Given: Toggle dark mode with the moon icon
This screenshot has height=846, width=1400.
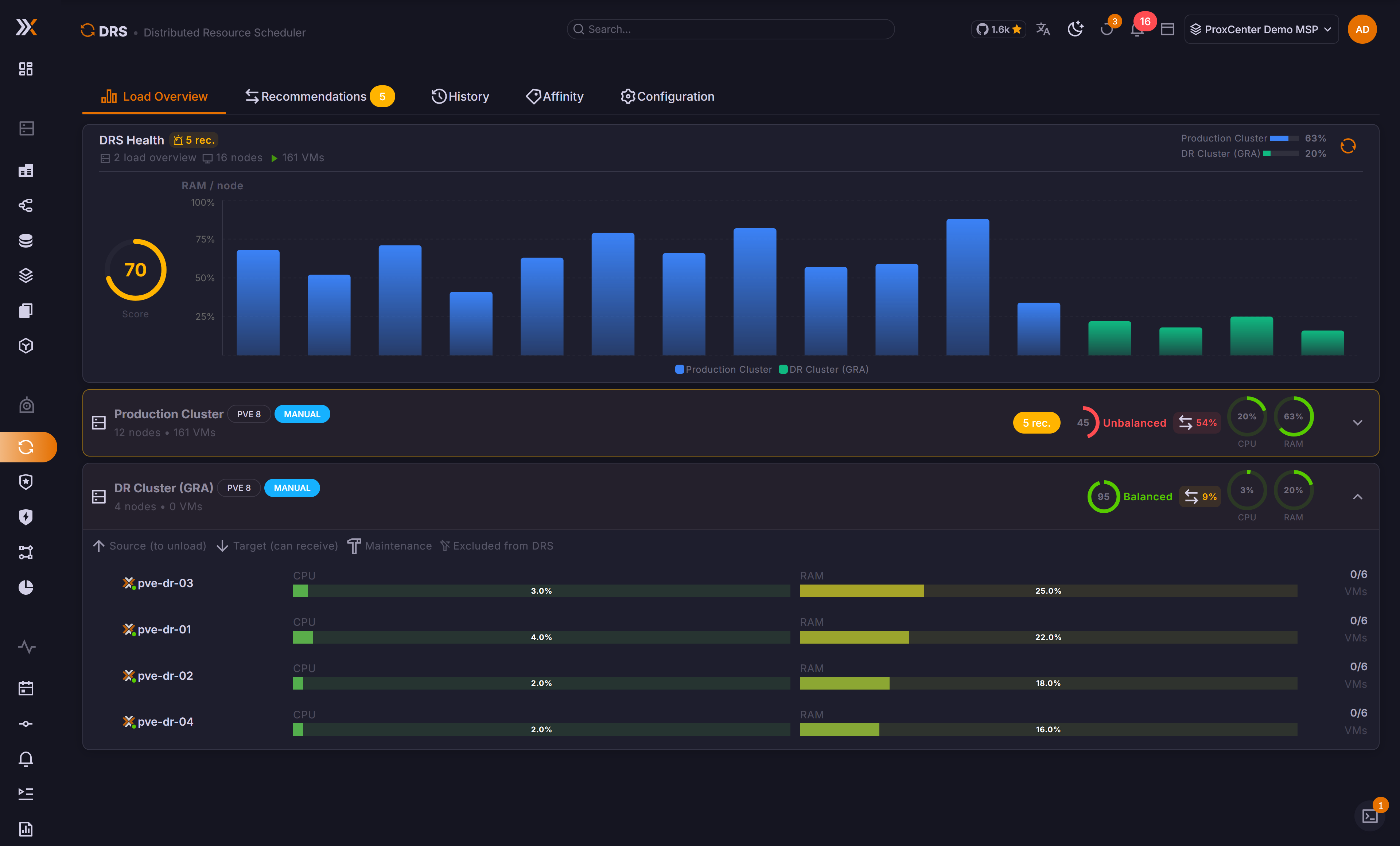Looking at the screenshot, I should click(1075, 29).
